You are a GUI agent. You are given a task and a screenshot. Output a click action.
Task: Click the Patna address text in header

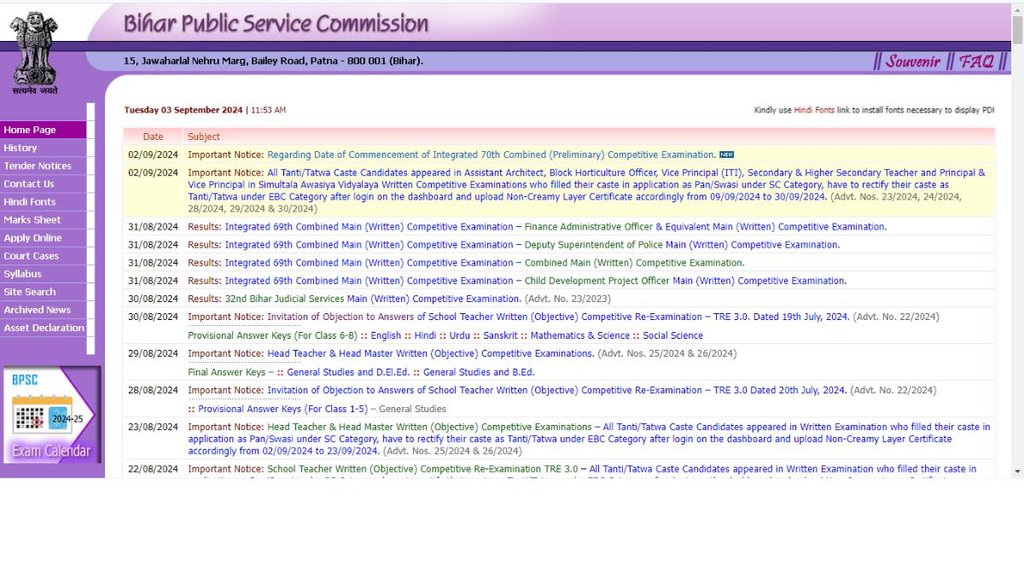(274, 61)
